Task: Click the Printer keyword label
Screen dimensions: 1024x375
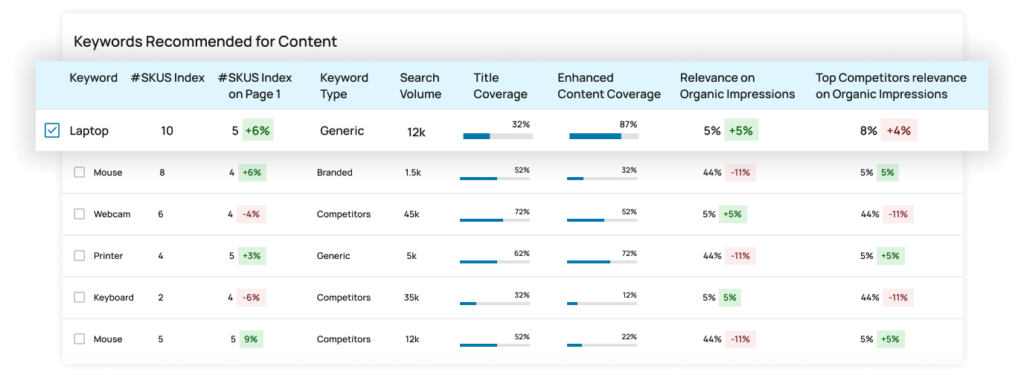Action: click(108, 256)
